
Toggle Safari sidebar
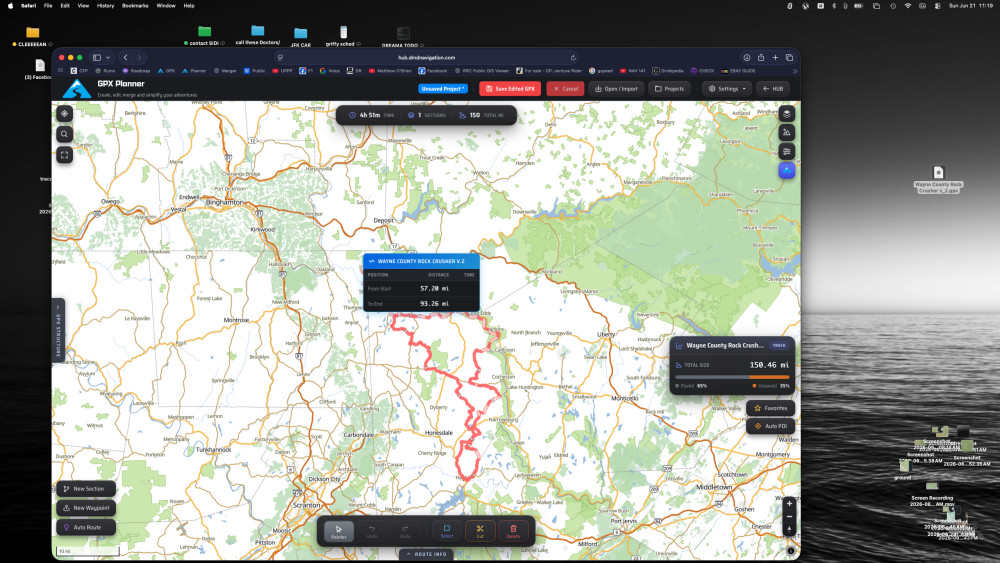pyautogui.click(x=97, y=57)
